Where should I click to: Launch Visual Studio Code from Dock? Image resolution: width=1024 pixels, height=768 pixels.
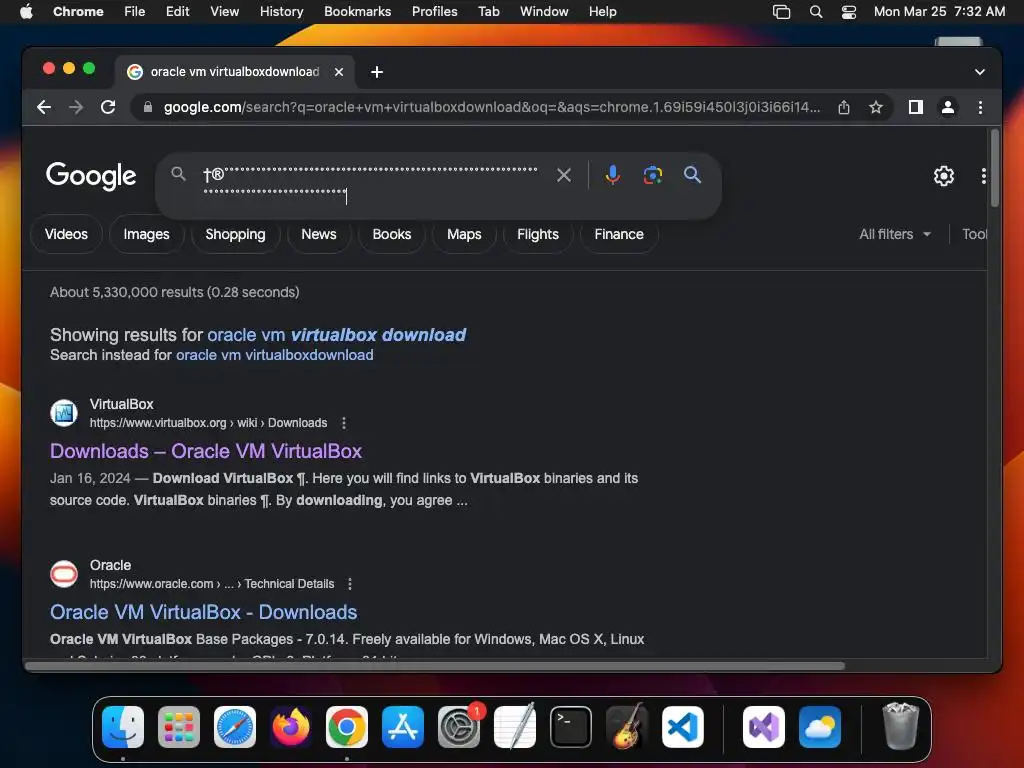point(682,727)
